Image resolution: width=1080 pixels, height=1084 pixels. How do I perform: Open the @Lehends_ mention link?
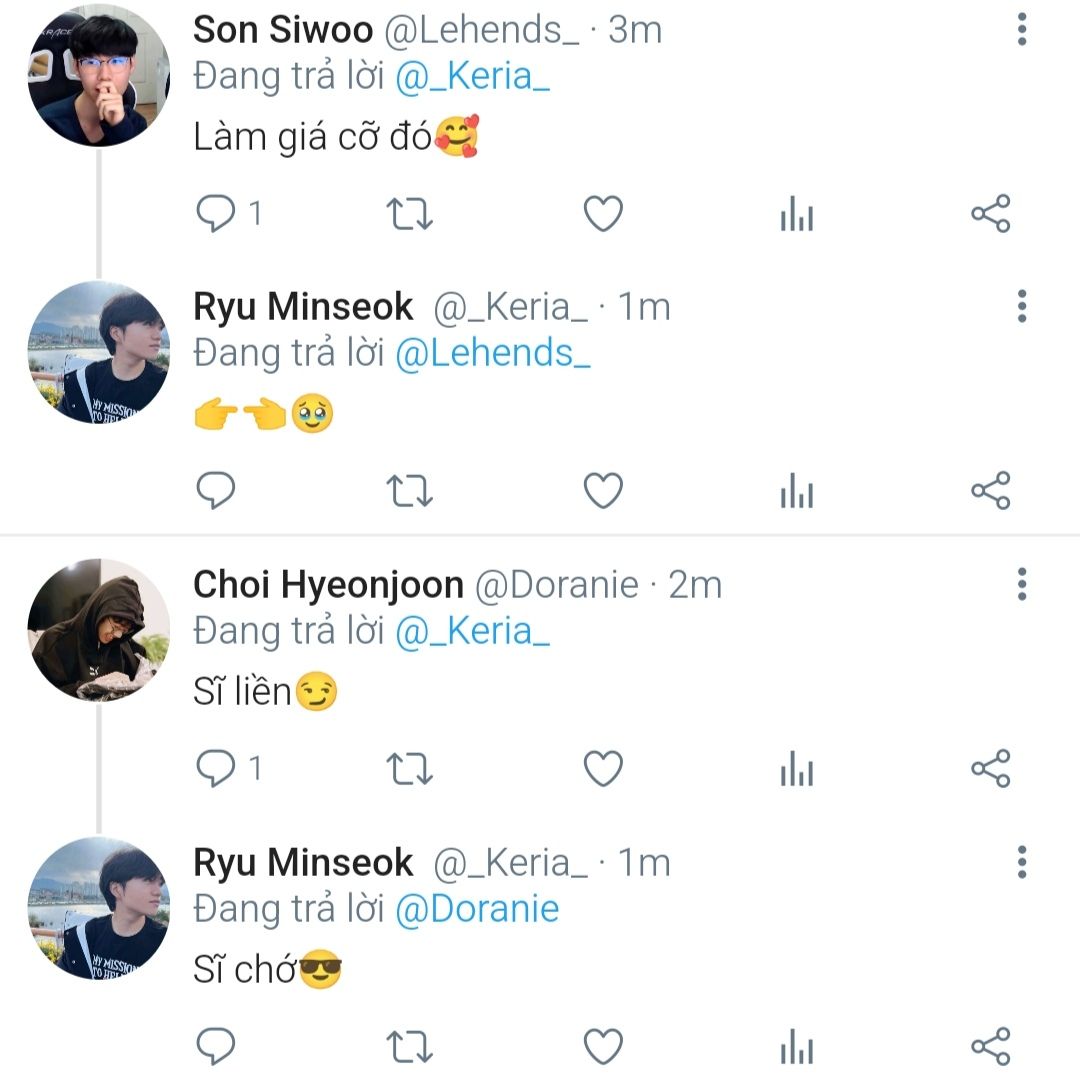493,354
